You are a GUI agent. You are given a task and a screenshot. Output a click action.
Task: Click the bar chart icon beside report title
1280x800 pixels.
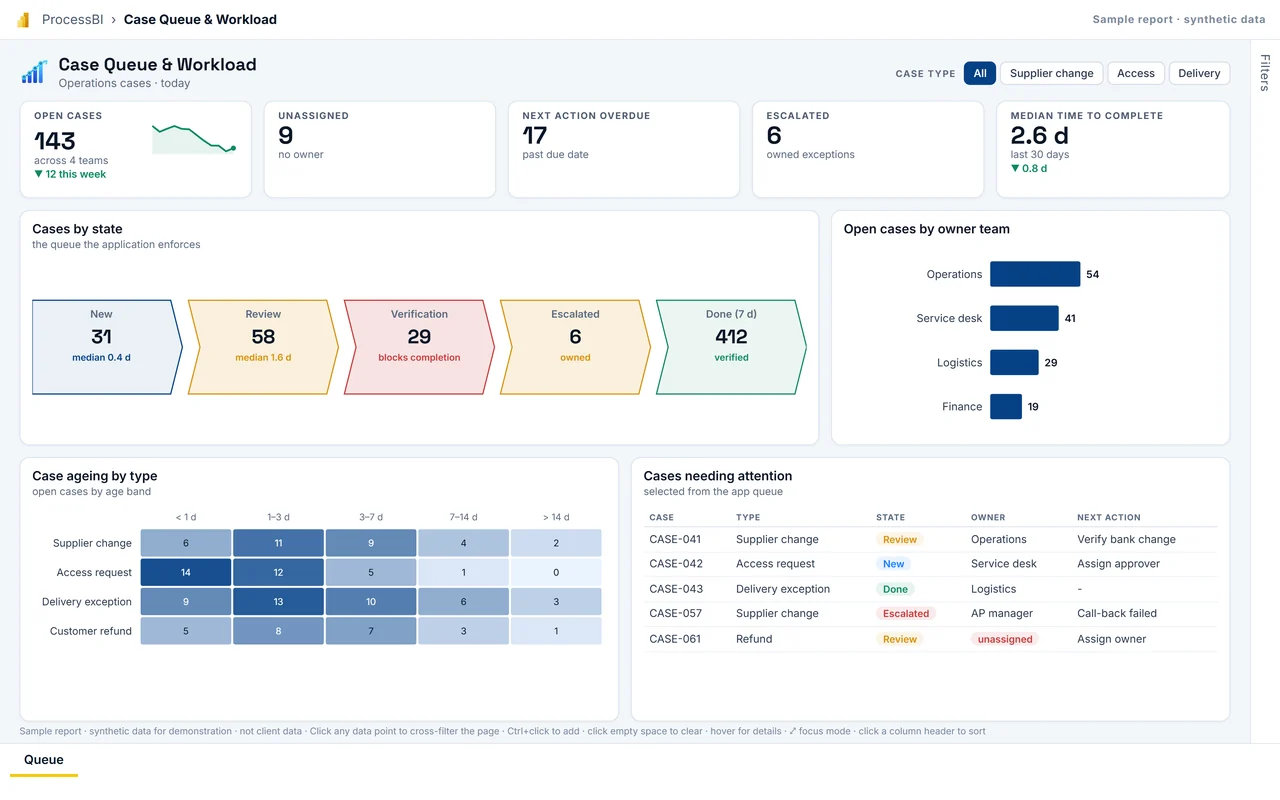(x=34, y=72)
